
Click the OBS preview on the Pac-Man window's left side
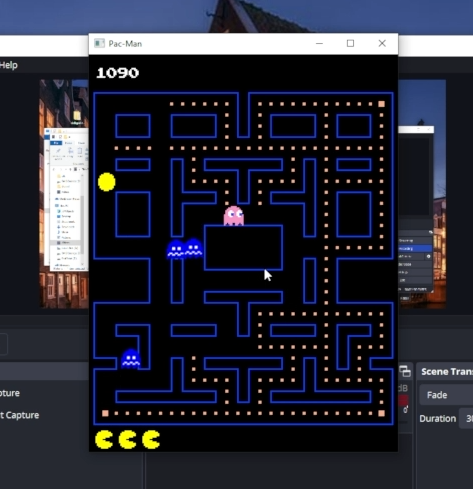click(64, 193)
